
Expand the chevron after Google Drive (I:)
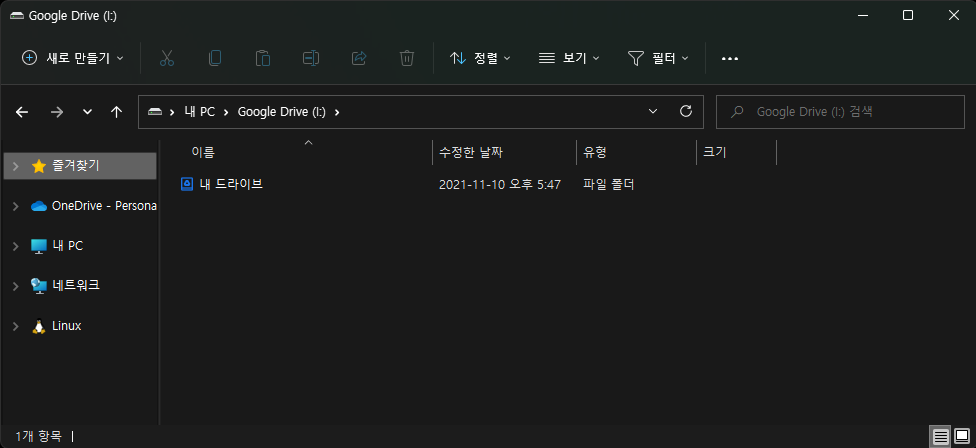[337, 112]
